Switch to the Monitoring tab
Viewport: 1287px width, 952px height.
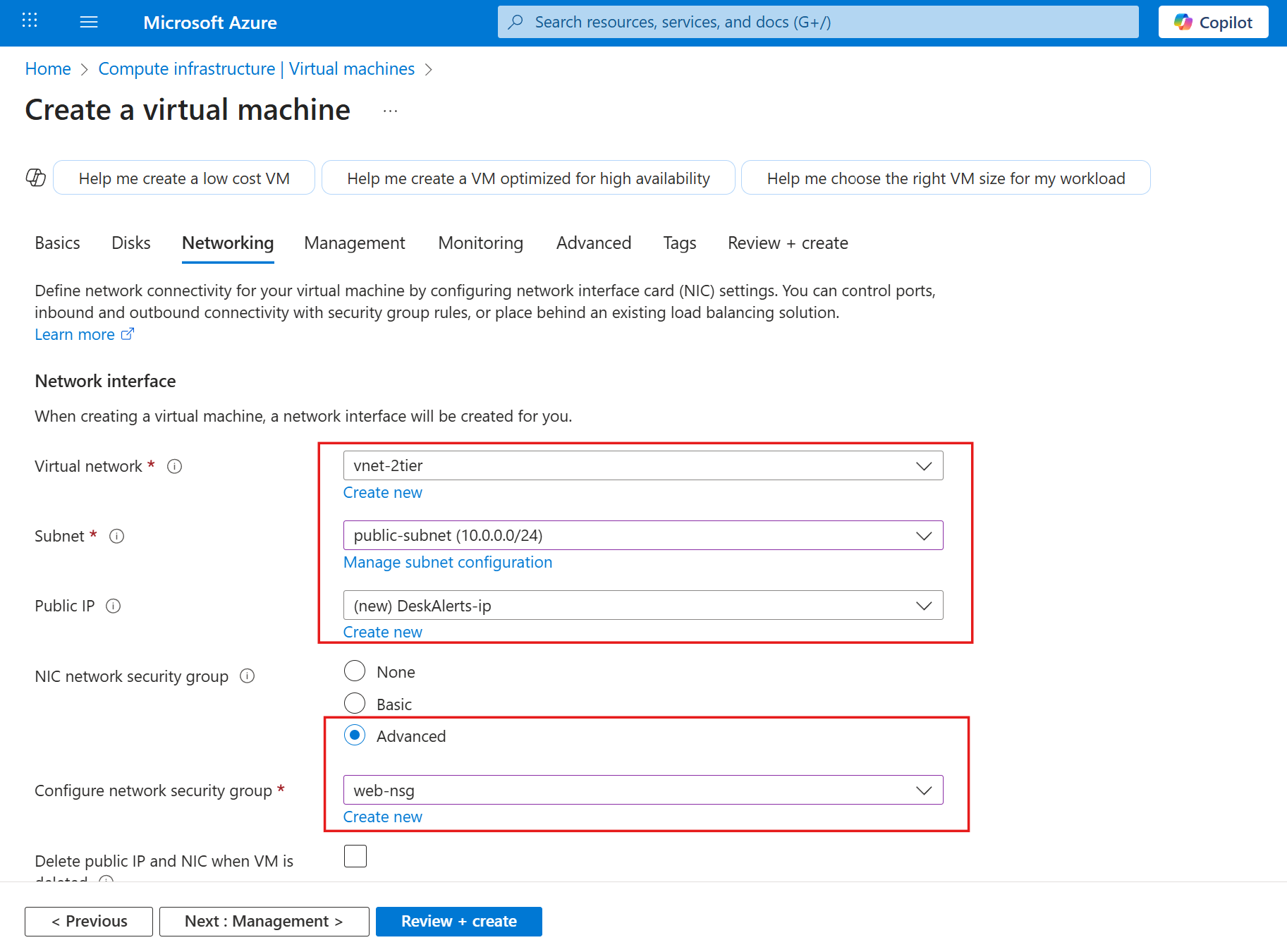point(480,243)
